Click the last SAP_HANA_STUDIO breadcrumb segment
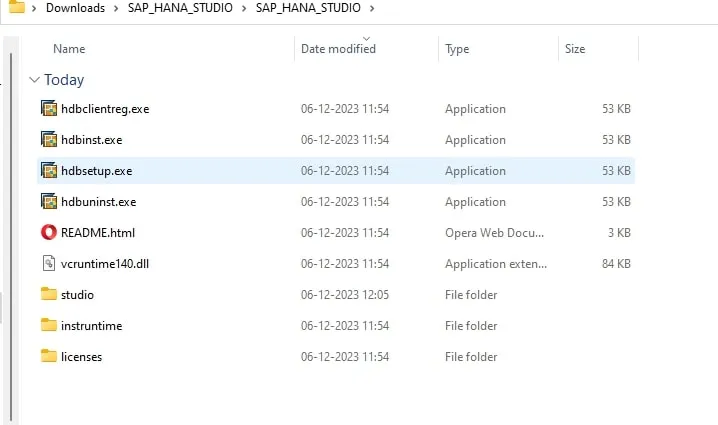The width and height of the screenshot is (718, 425). pyautogui.click(x=308, y=8)
